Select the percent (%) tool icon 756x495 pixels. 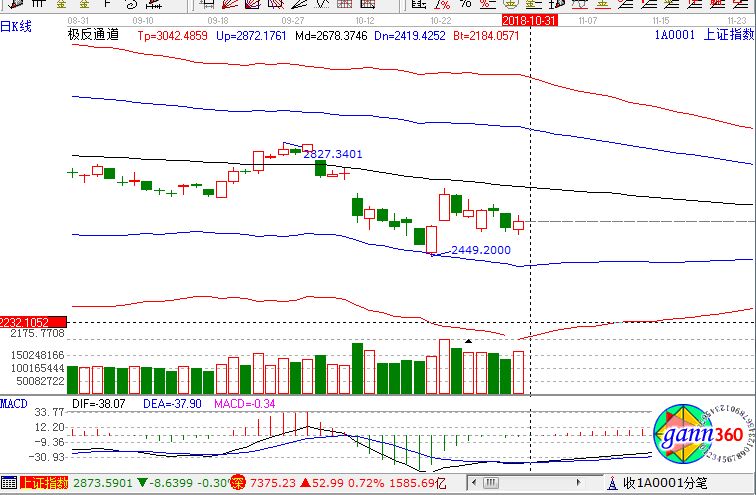coord(465,5)
